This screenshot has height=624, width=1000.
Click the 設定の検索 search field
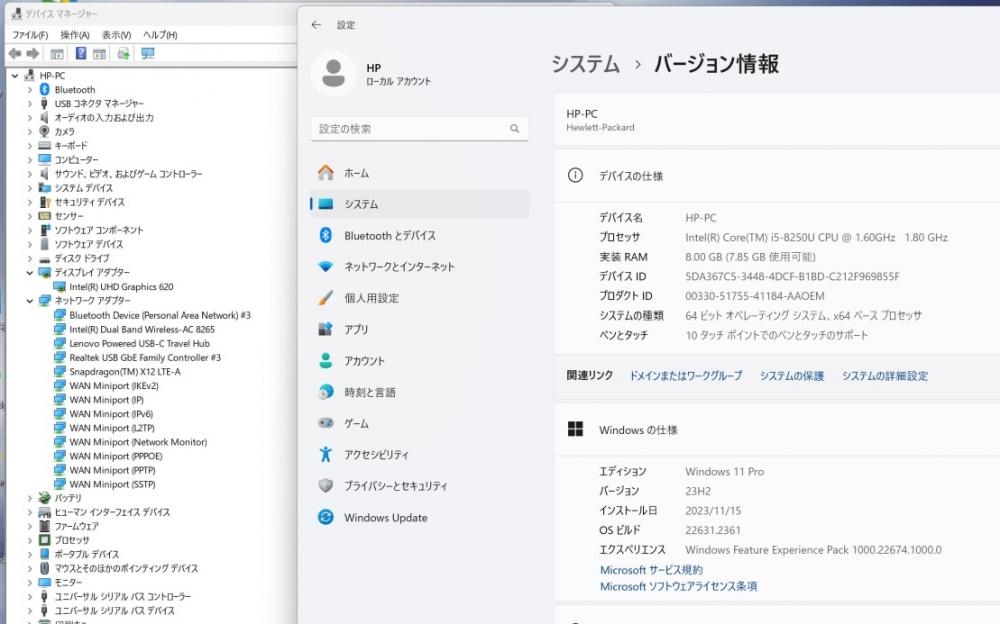420,129
